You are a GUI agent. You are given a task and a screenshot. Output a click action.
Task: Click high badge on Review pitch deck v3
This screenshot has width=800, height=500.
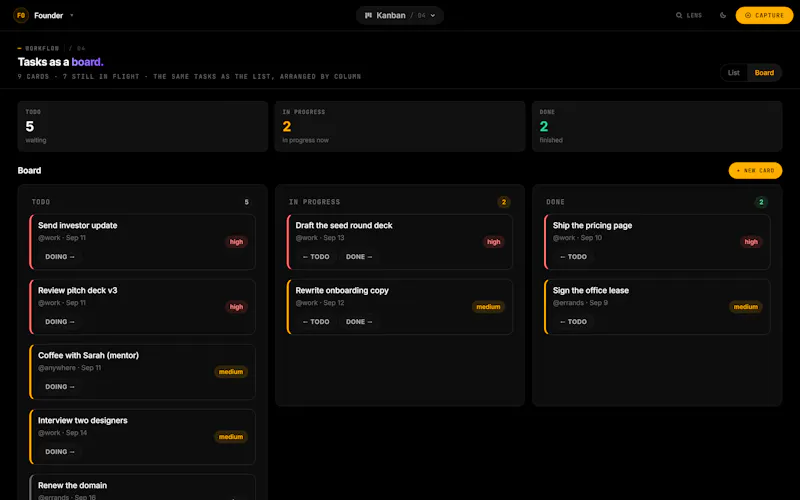(236, 307)
